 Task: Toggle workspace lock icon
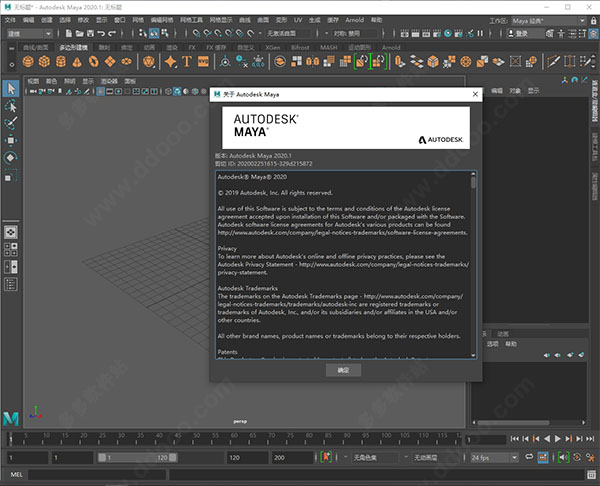coord(593,21)
